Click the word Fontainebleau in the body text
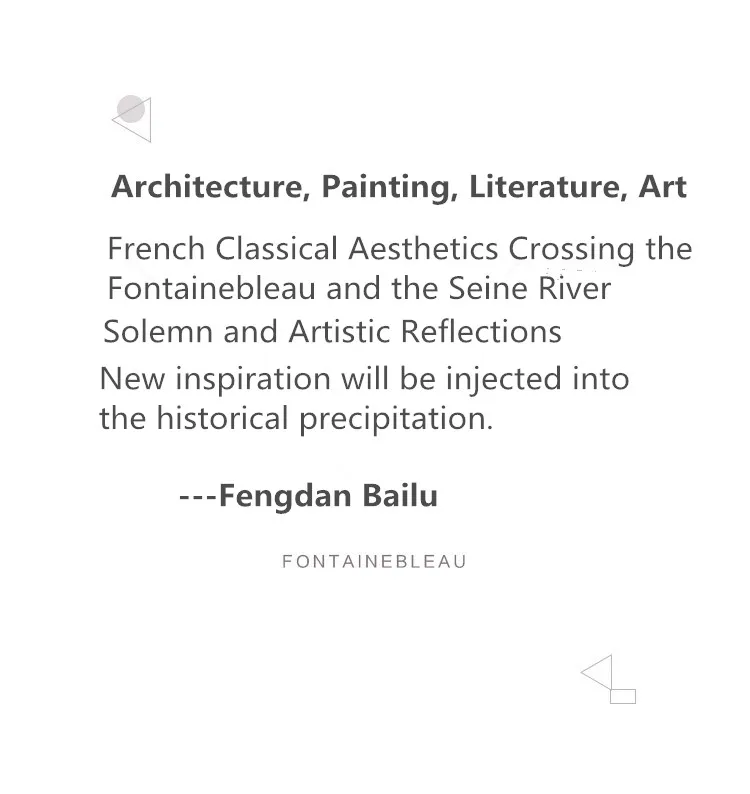This screenshot has width=750, height=794. click(212, 288)
